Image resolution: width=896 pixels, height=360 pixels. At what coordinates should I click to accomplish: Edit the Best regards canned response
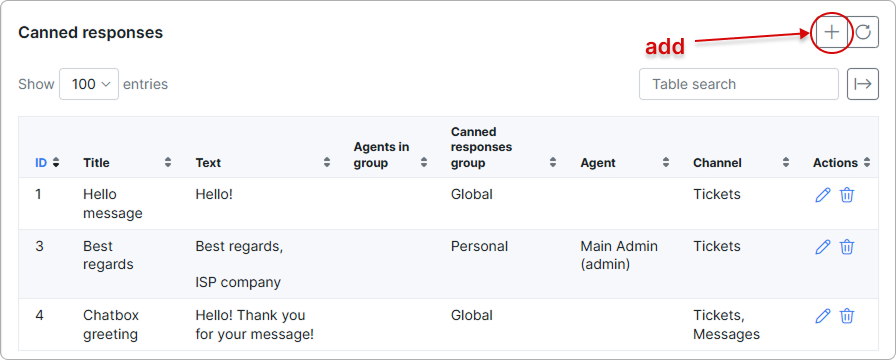point(822,247)
